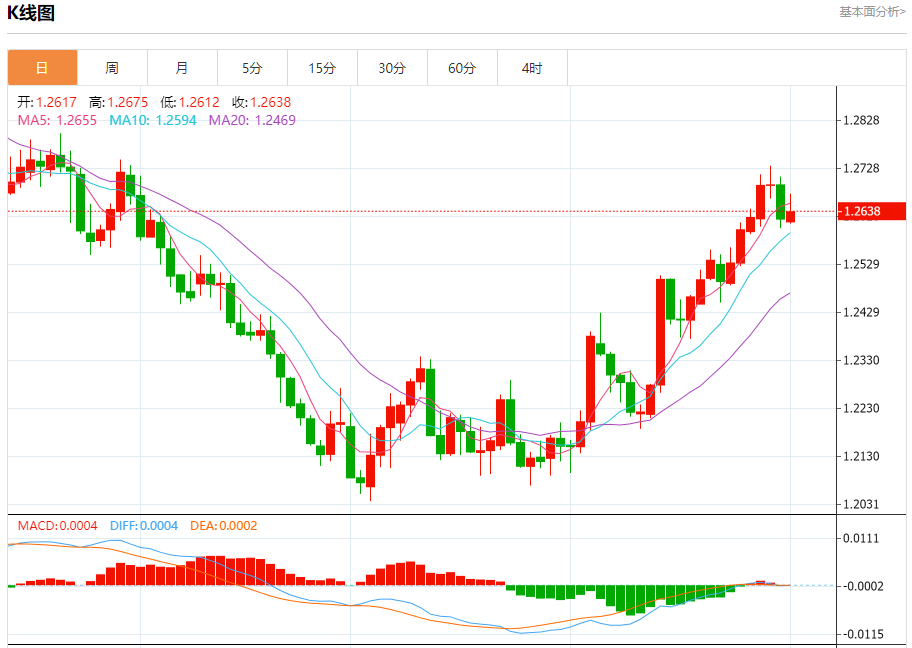This screenshot has height=648, width=912.
Task: Click the 1.2330 price axis label
Action: [x=861, y=361]
